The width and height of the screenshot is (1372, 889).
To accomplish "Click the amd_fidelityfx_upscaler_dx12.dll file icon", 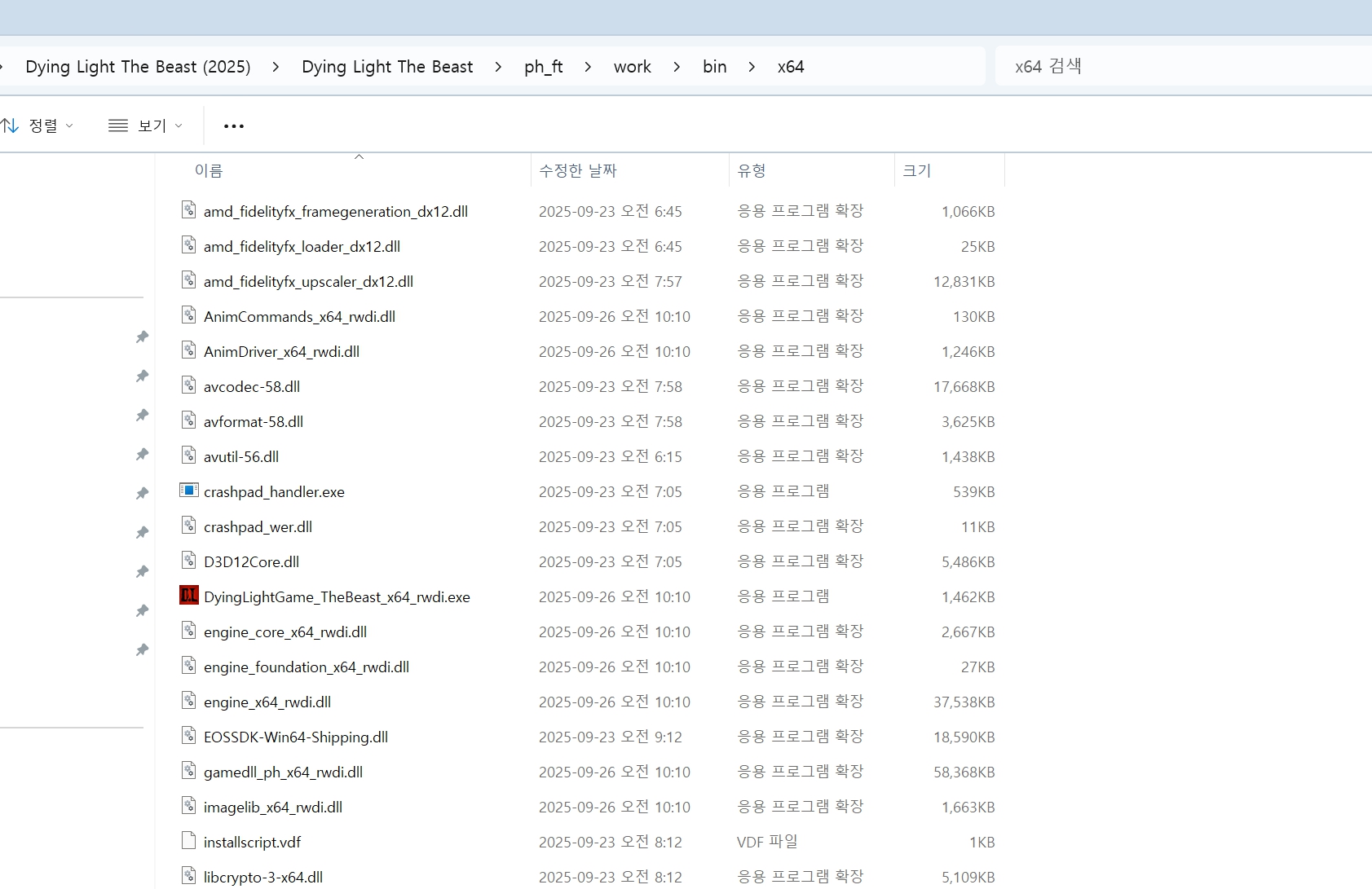I will point(189,280).
